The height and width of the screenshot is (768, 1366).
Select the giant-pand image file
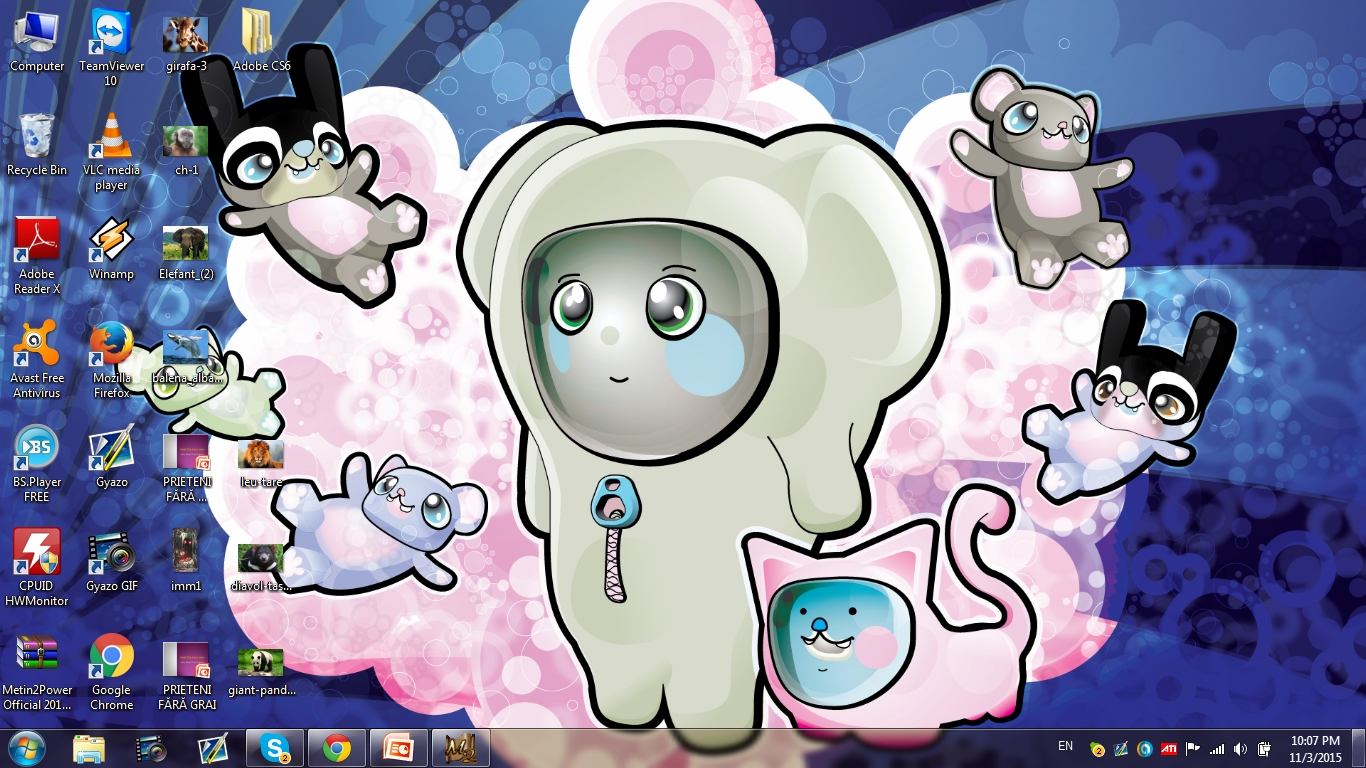261,672
